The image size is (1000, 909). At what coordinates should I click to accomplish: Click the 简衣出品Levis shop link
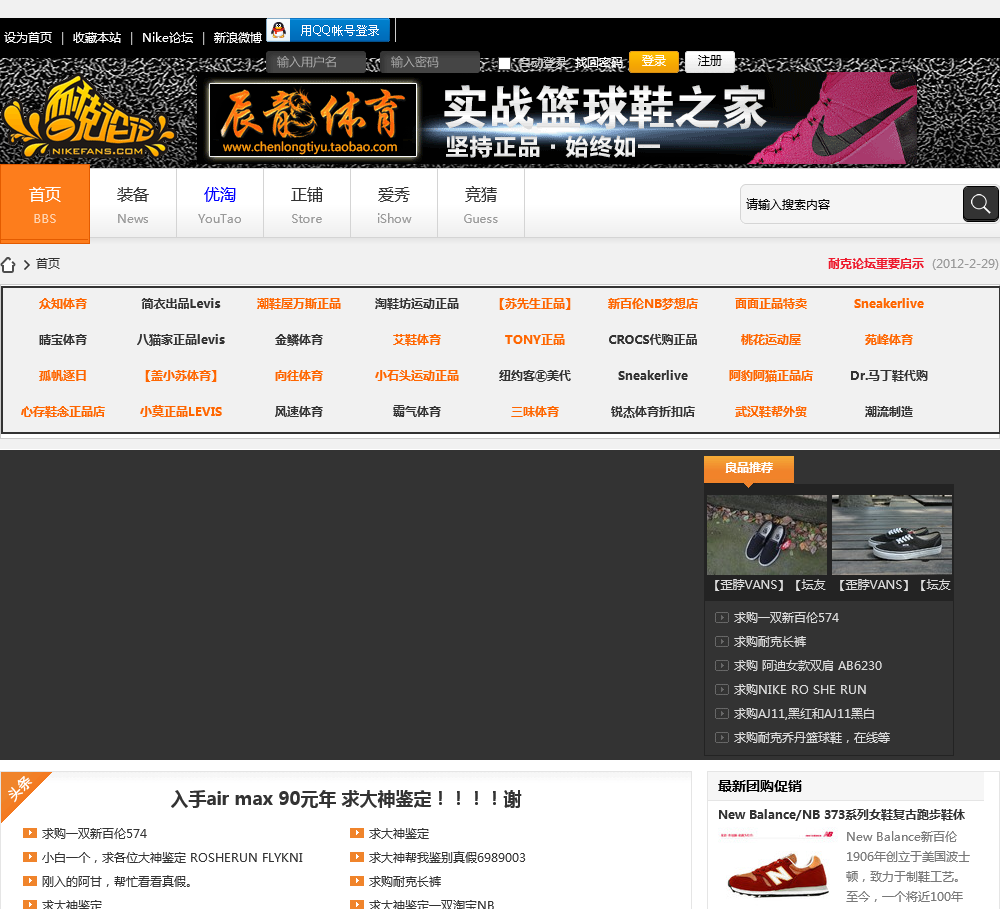tap(181, 304)
